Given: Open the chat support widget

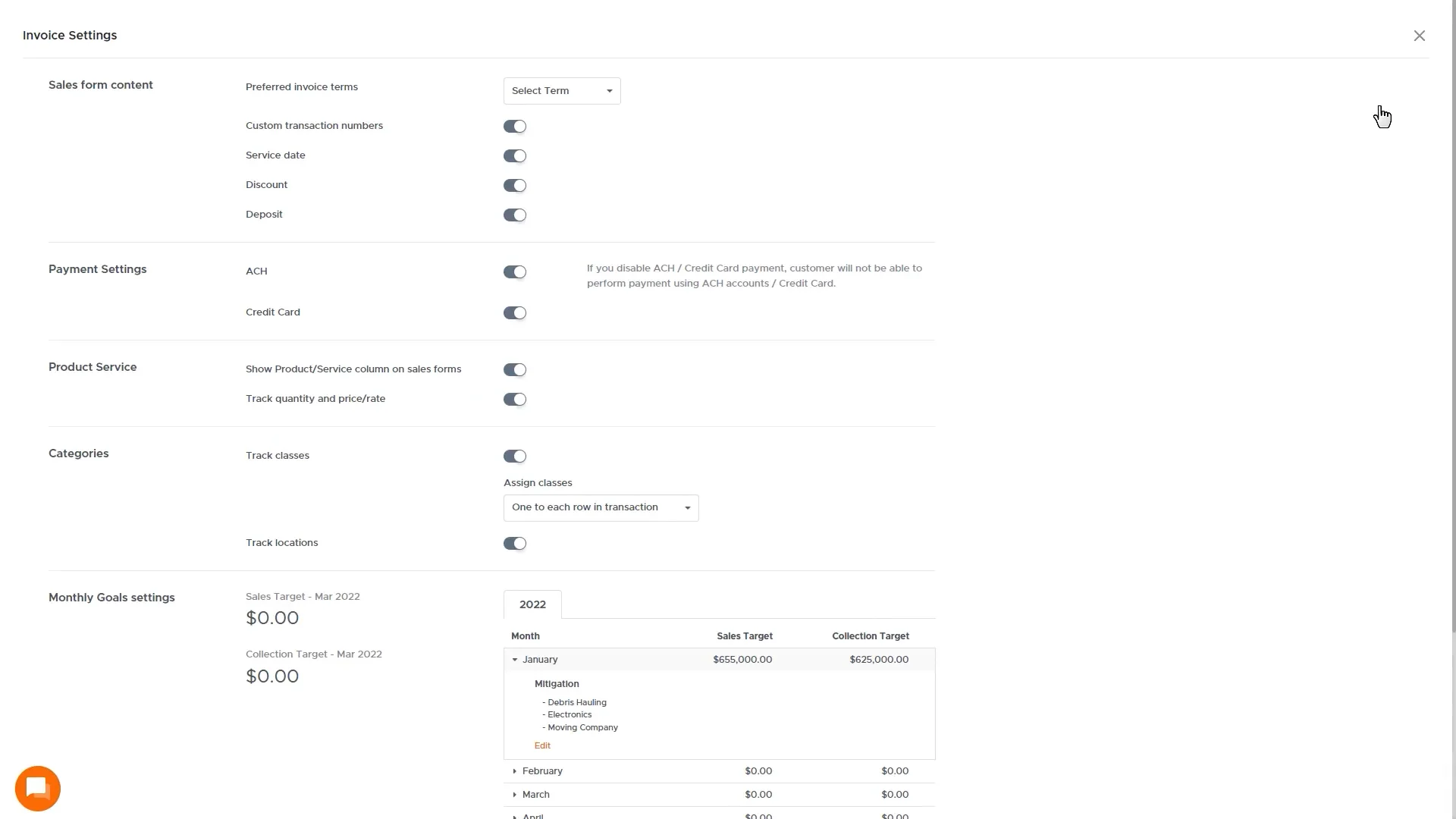Looking at the screenshot, I should (37, 788).
